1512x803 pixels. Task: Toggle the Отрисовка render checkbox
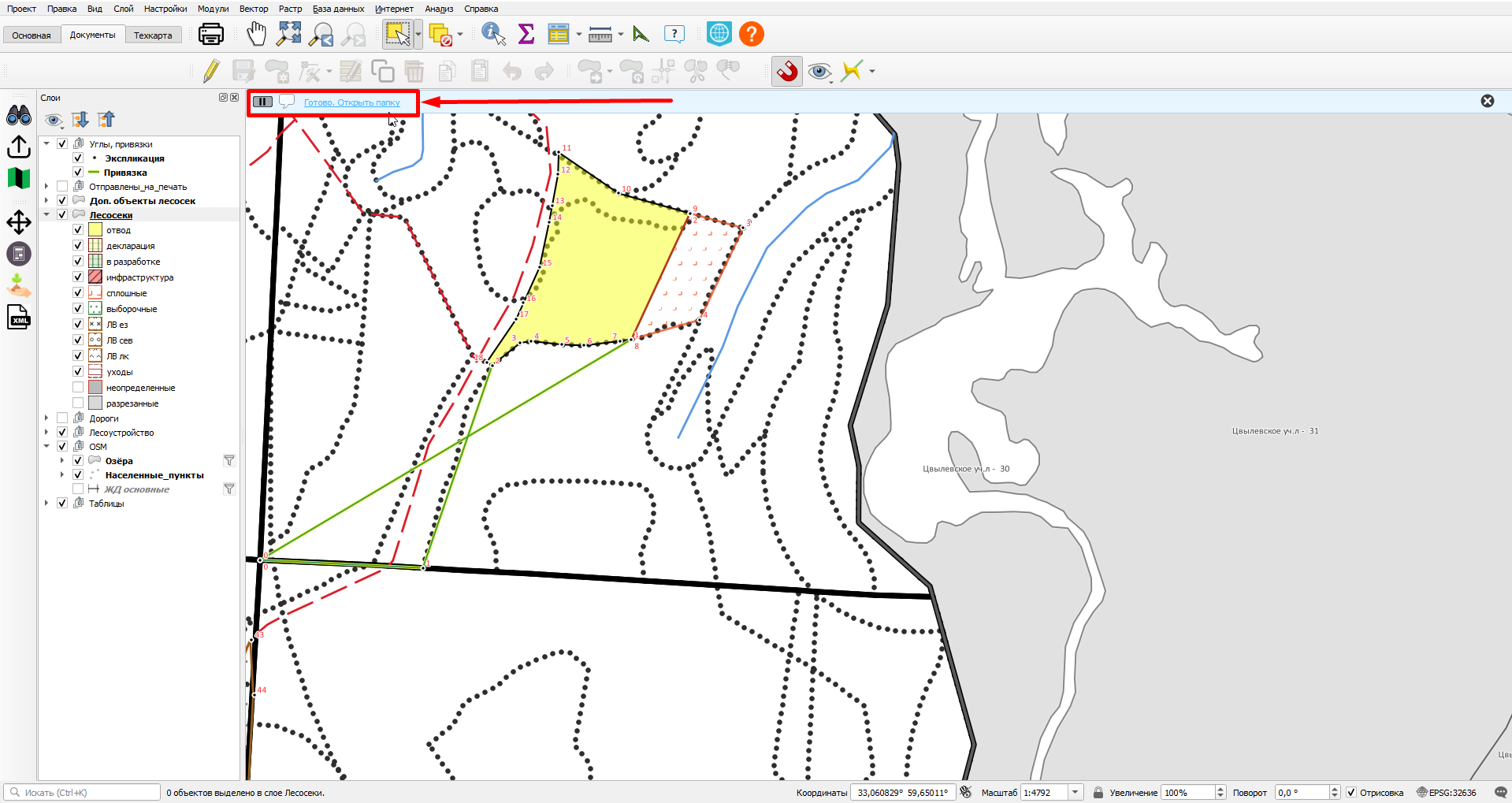pos(1351,792)
